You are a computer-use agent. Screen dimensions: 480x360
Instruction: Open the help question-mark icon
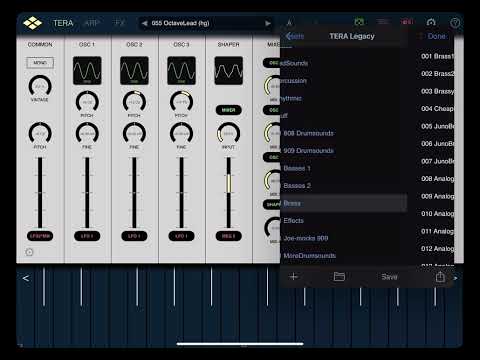455,23
